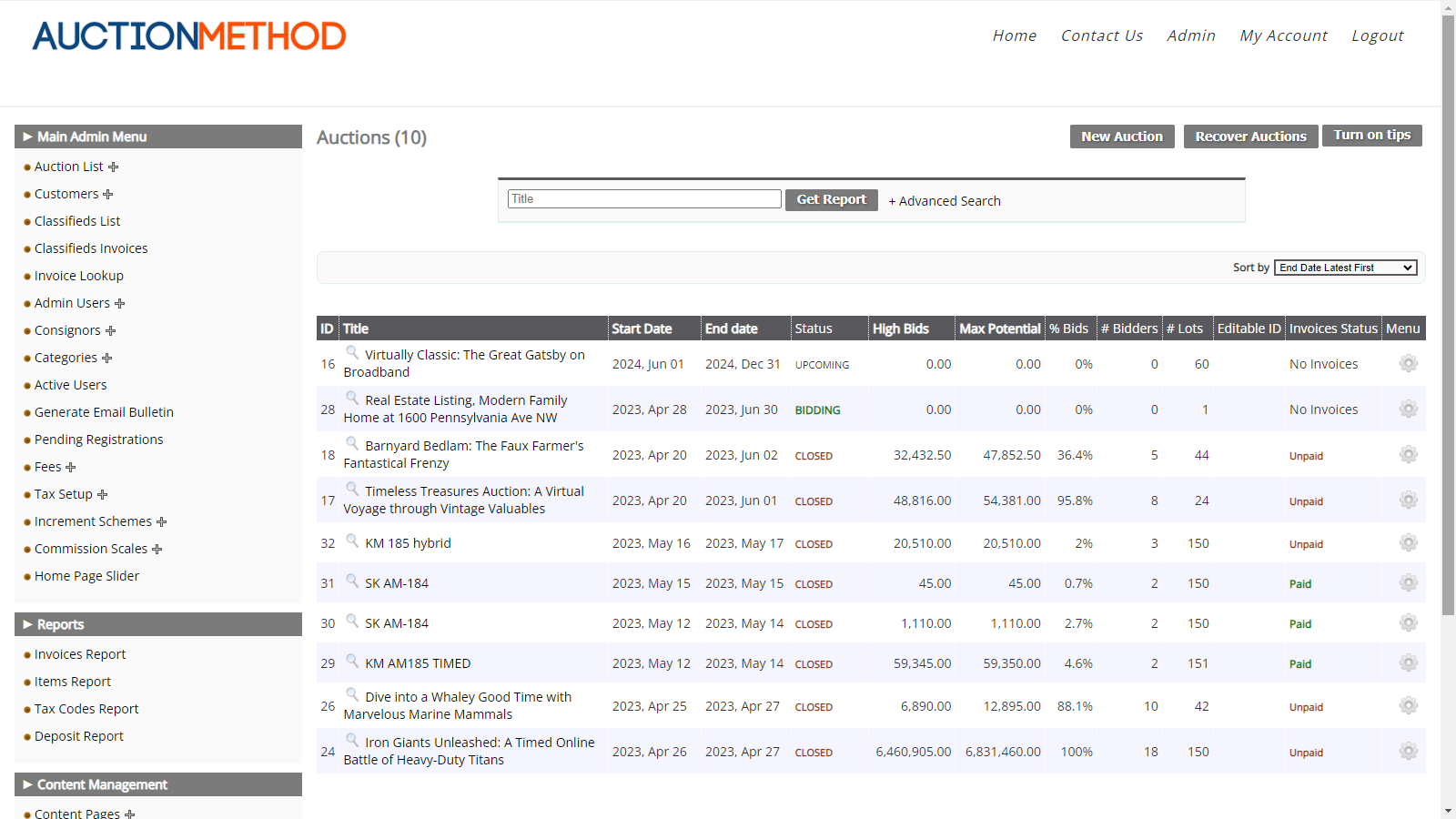The width and height of the screenshot is (1456, 819).
Task: Expand the Fees submenu plus icon
Action: pyautogui.click(x=71, y=468)
